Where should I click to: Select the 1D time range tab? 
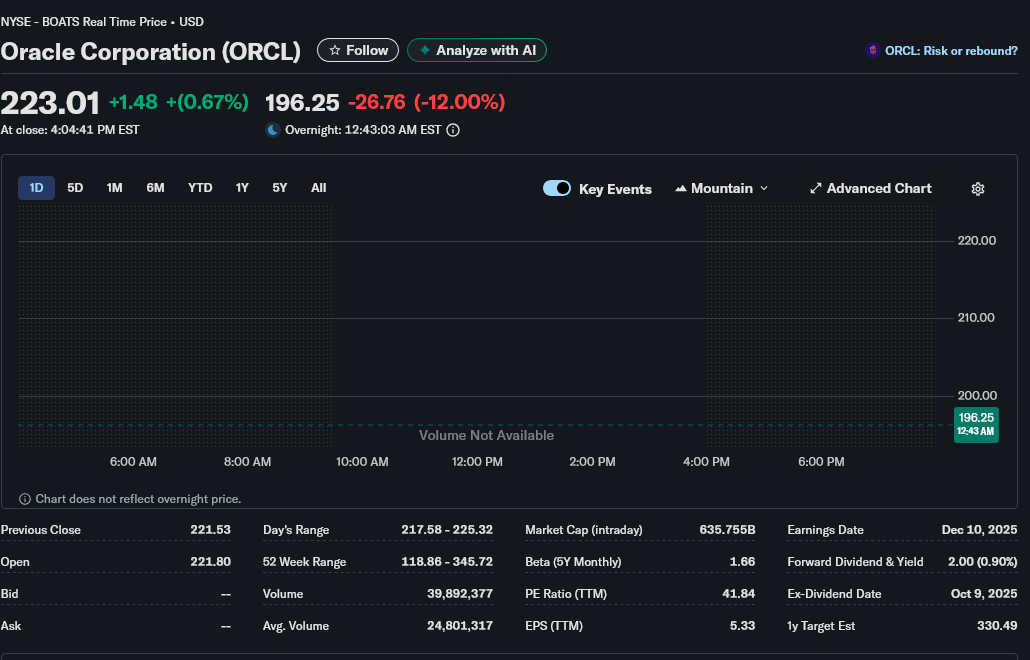coord(36,188)
